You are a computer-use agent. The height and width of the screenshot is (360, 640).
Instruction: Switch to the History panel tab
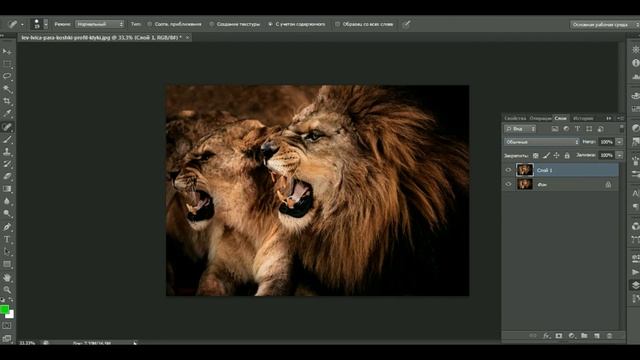pos(583,118)
